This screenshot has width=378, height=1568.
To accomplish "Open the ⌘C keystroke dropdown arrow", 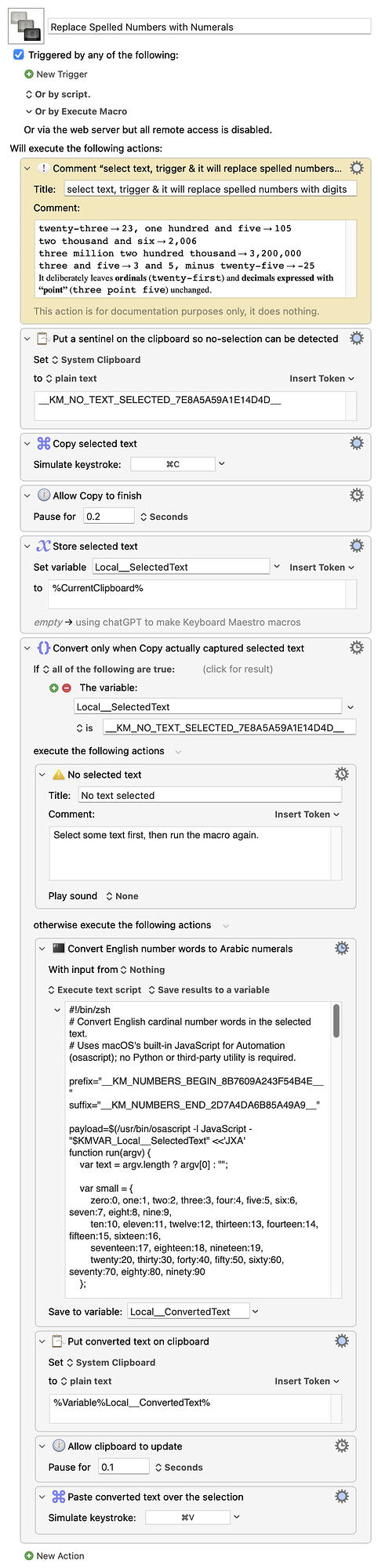I will [222, 463].
